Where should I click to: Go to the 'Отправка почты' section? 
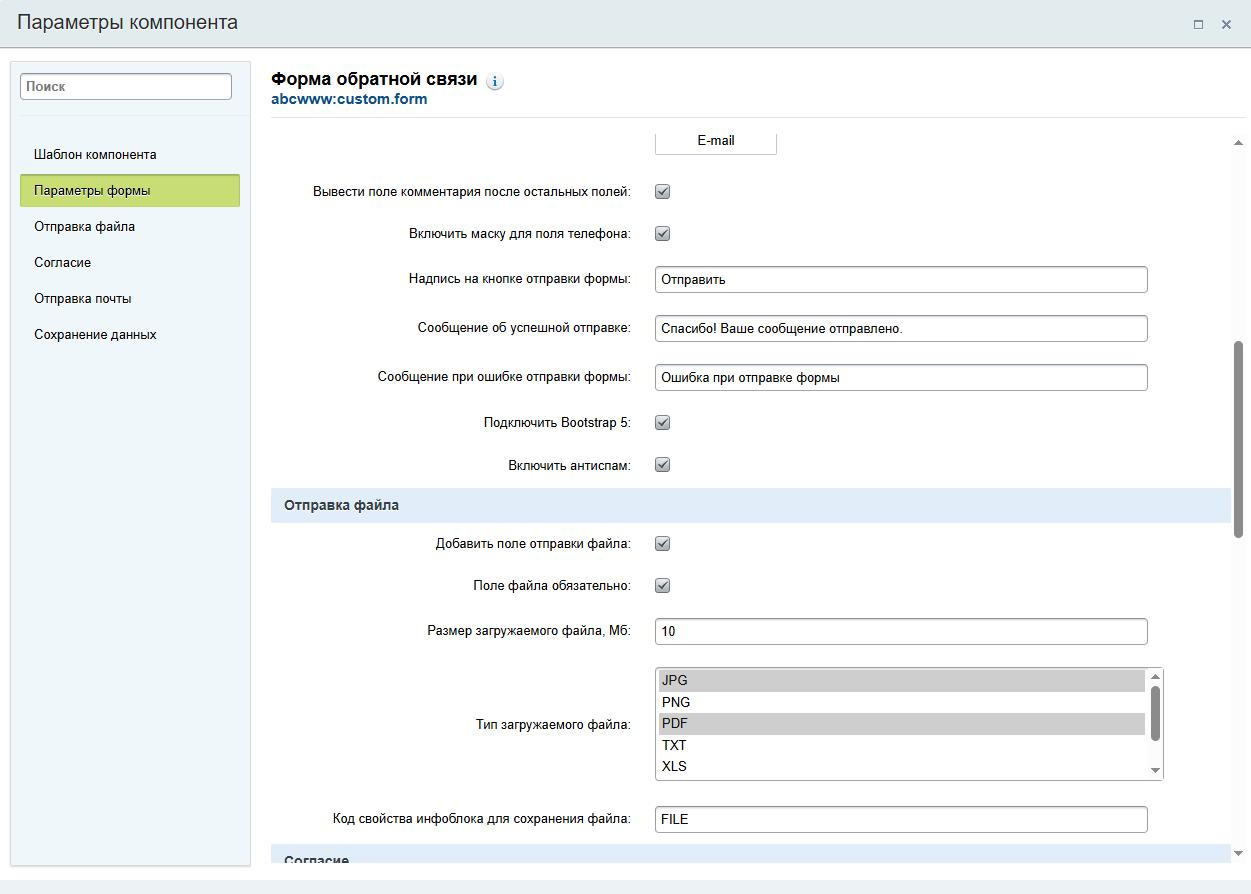(83, 299)
